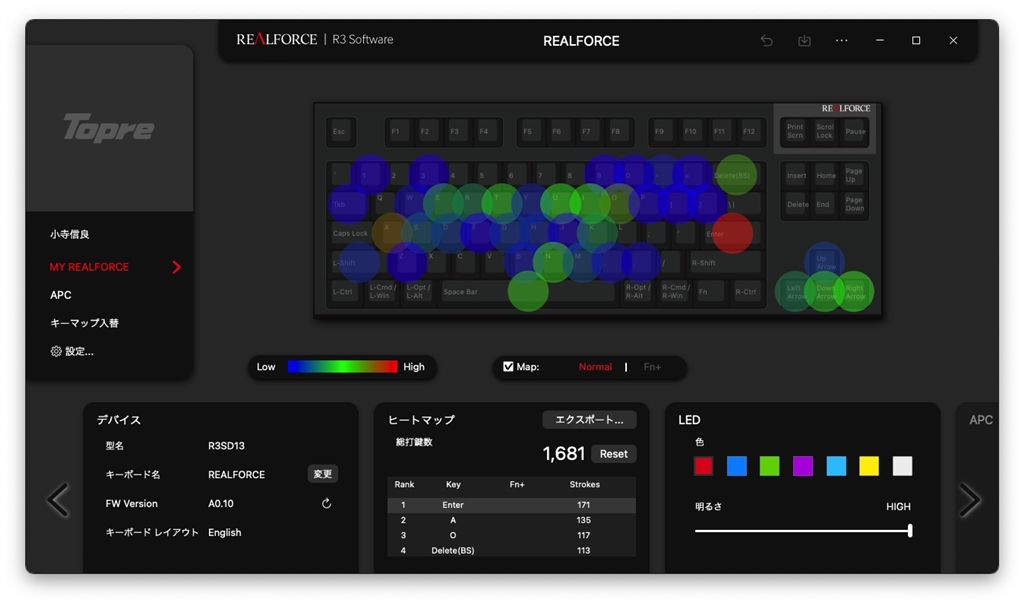Screen dimensions: 1024x605
Task: Toggle the Map checkbox
Action: pyautogui.click(x=508, y=367)
